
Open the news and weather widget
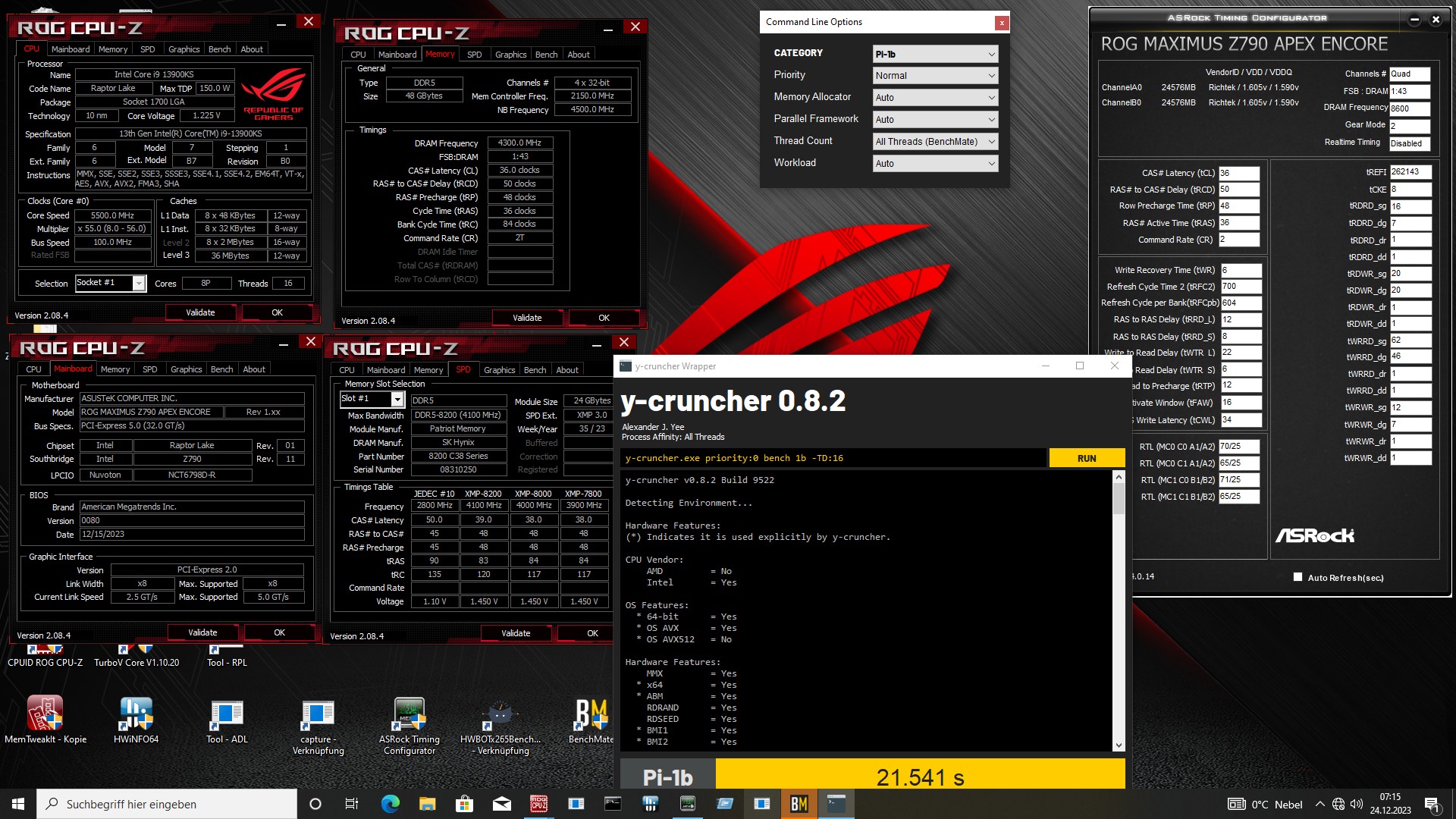(x=1265, y=804)
